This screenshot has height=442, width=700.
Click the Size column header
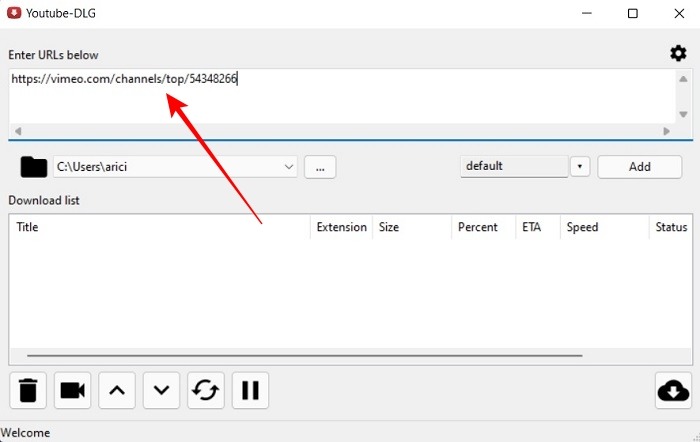[x=412, y=227]
